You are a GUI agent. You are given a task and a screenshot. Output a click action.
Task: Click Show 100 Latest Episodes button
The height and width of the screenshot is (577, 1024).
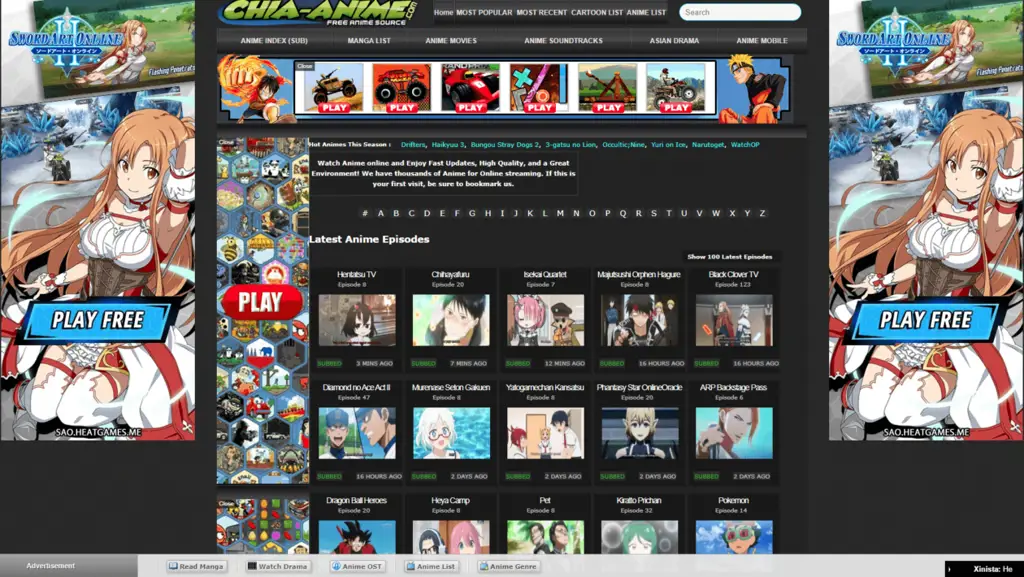pos(729,257)
